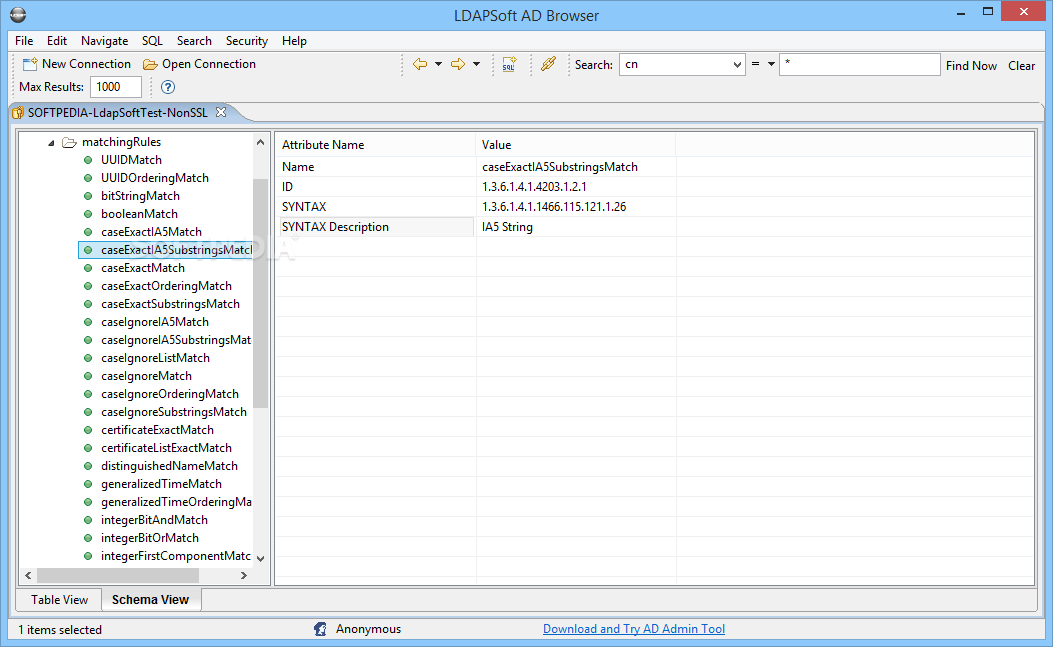
Task: Open the Edit menu
Action: click(x=56, y=41)
